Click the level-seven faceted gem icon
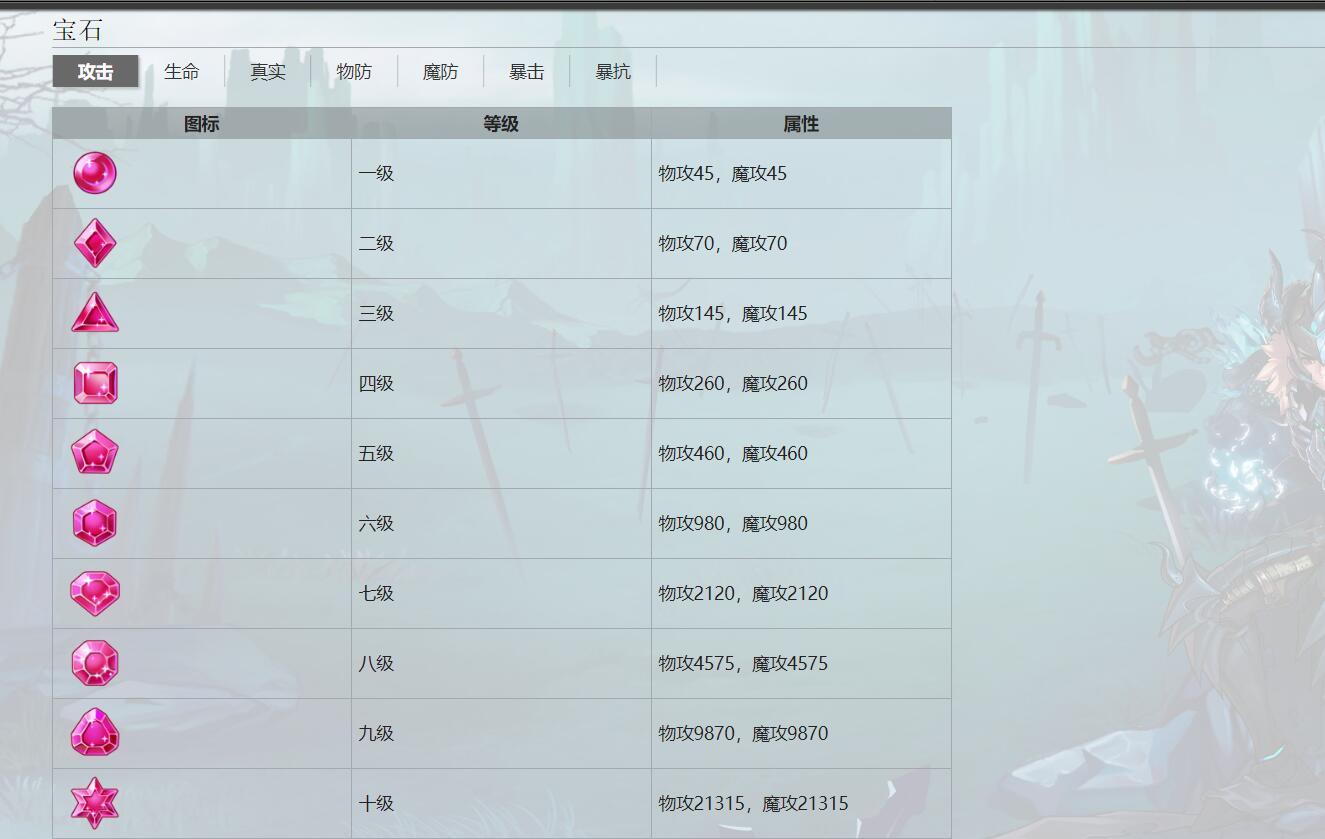This screenshot has height=839, width=1325. click(95, 593)
